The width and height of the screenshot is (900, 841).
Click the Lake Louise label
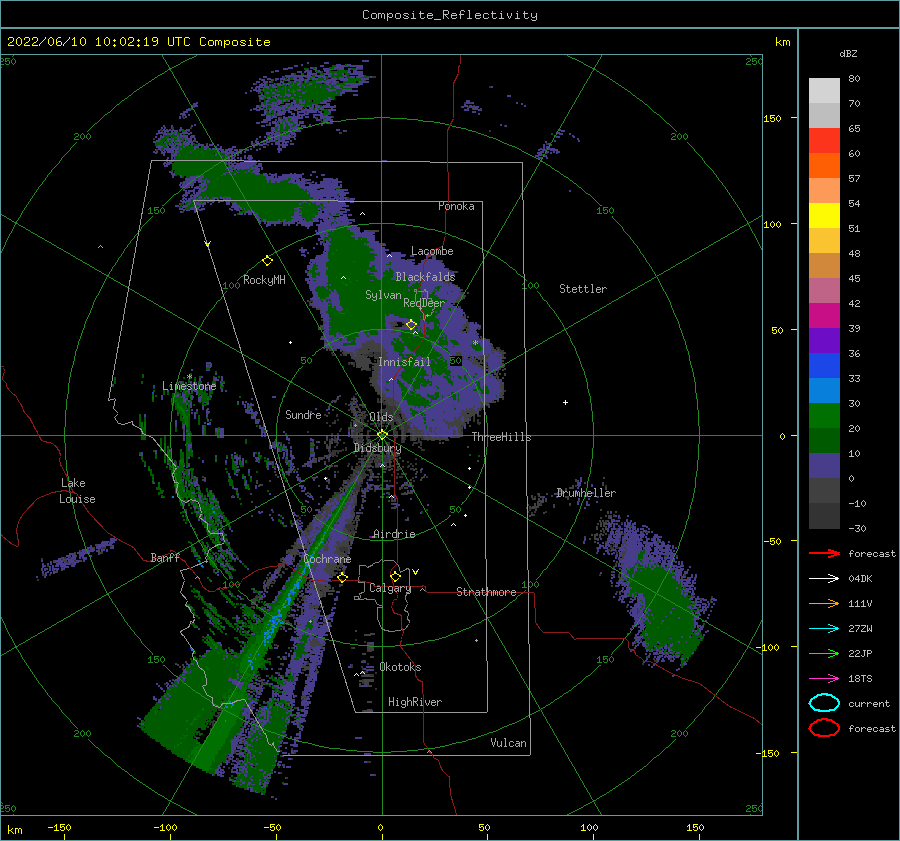77,491
